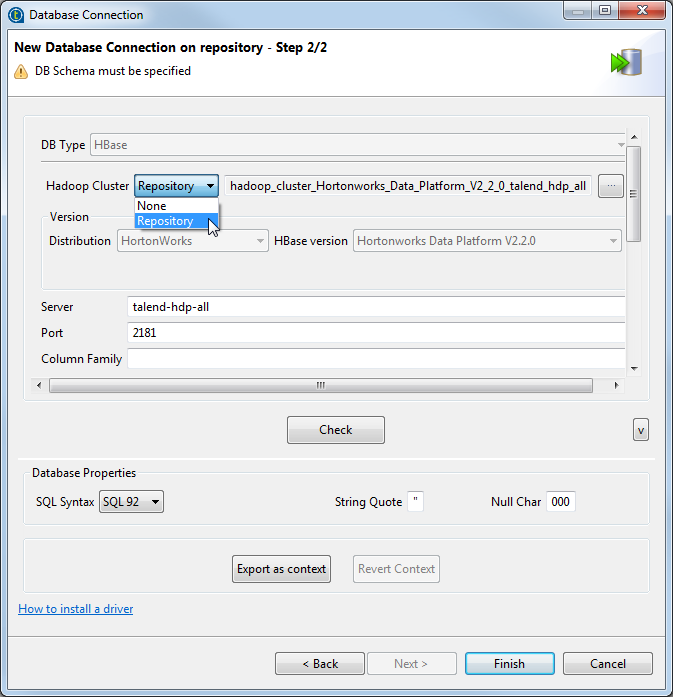Viewport: 673px width, 697px height.
Task: Click the 'DB Schema must be specified' message
Action: [x=113, y=71]
